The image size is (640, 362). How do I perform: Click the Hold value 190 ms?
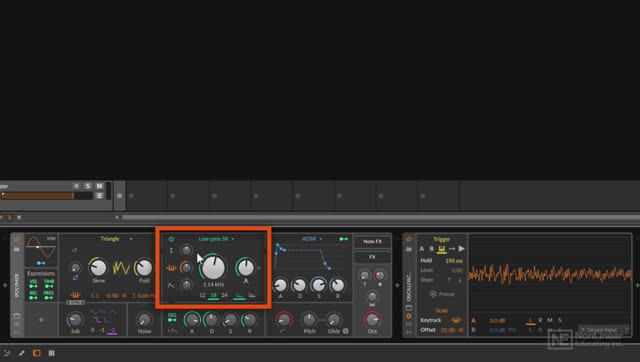click(454, 261)
